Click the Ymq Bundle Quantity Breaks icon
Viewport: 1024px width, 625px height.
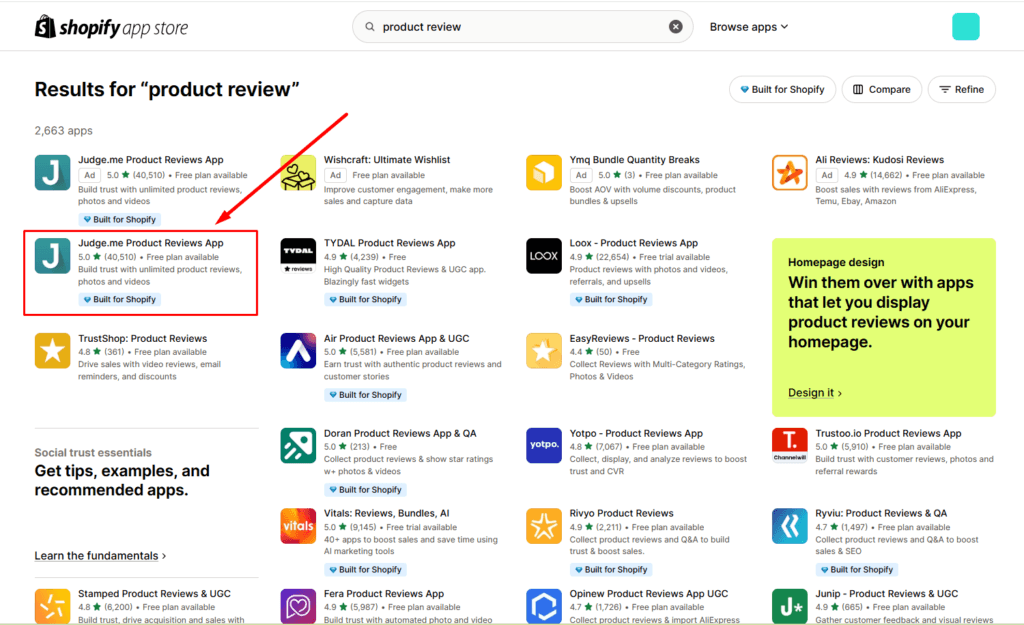click(543, 172)
